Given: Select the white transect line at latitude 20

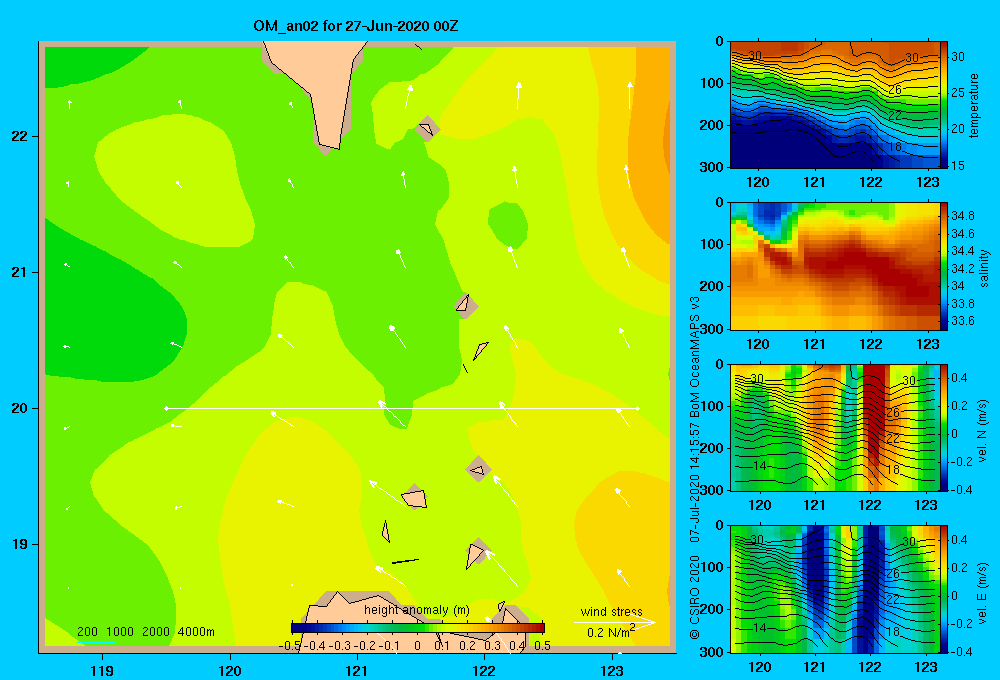Looking at the screenshot, I should [x=402, y=408].
